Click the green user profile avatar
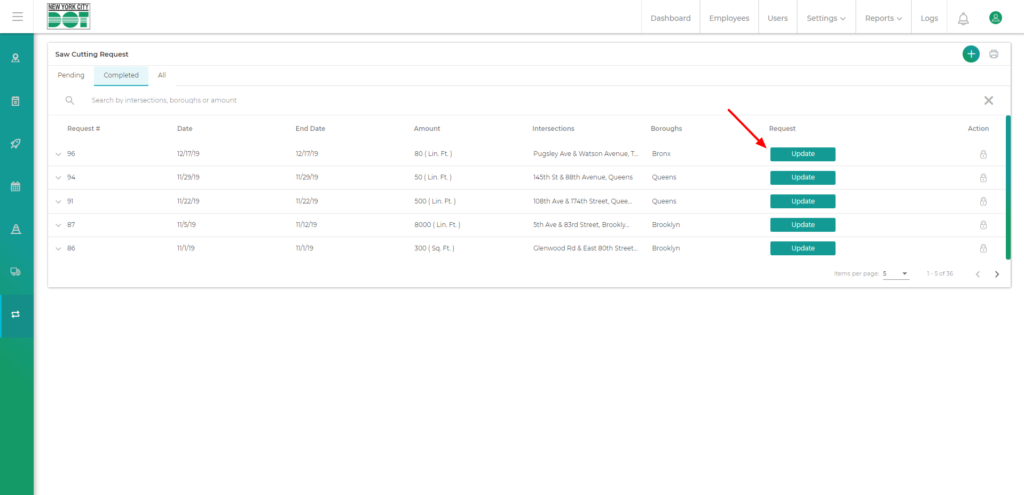The width and height of the screenshot is (1024, 495). tap(995, 18)
